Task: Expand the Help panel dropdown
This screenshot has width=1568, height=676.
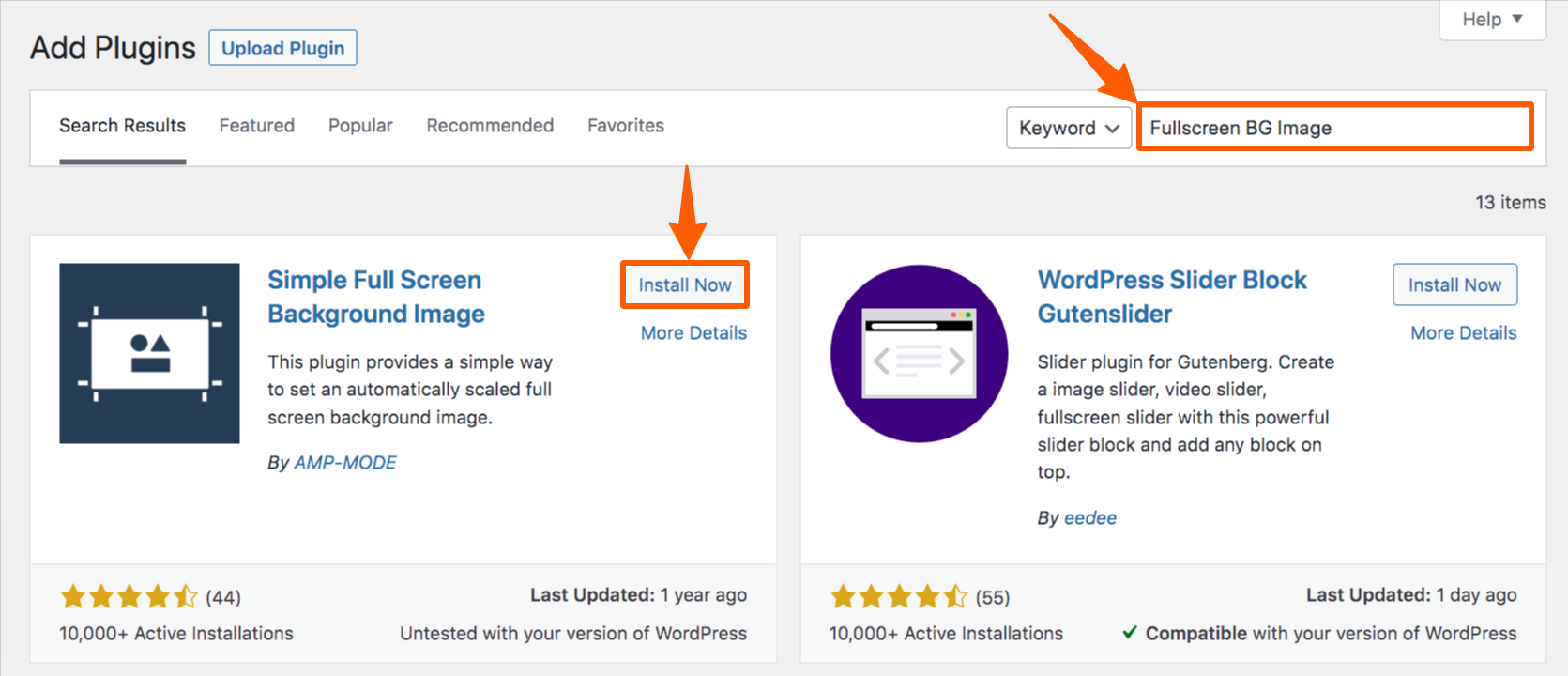Action: click(x=1491, y=19)
